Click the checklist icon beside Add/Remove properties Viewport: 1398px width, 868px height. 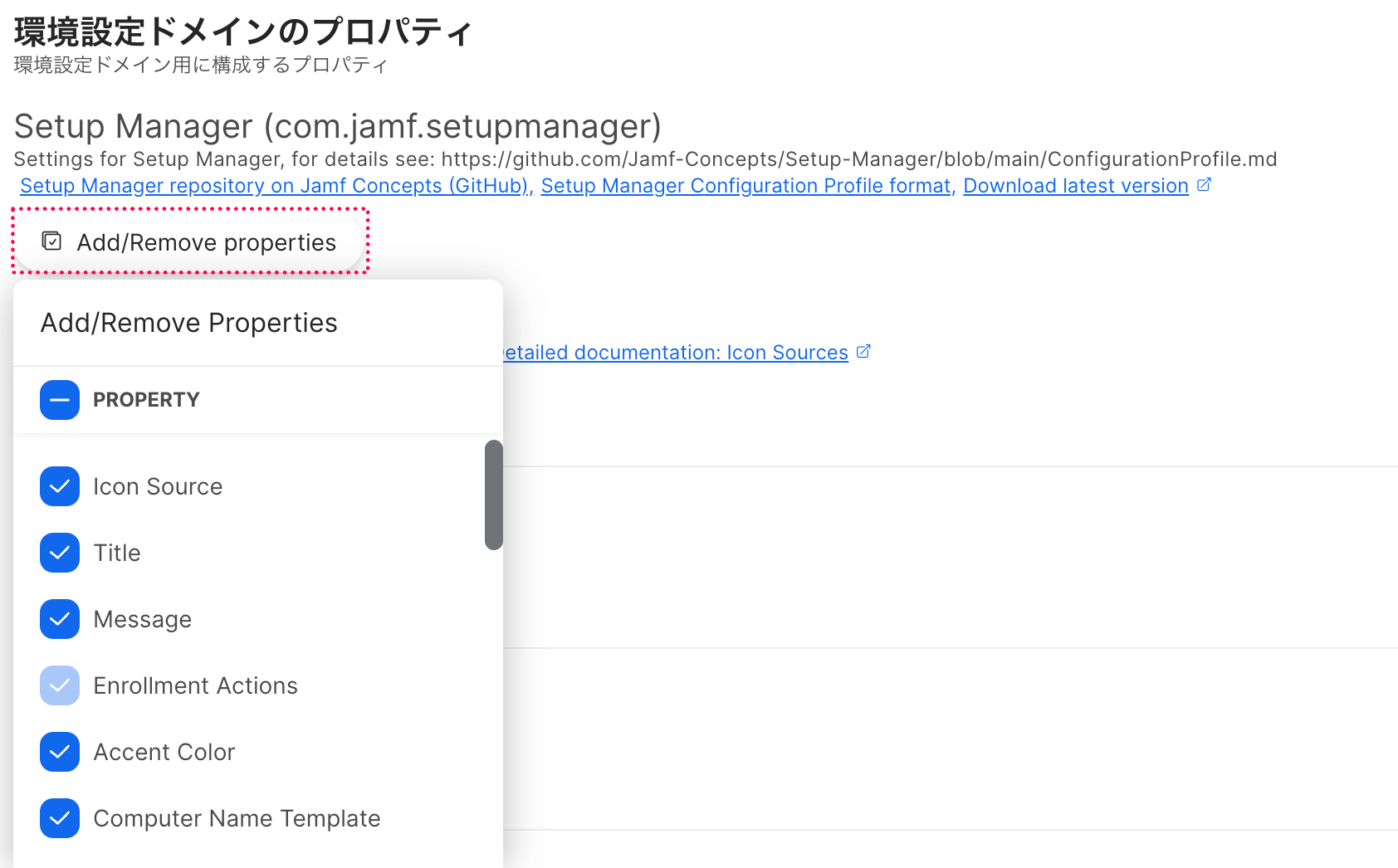[51, 241]
